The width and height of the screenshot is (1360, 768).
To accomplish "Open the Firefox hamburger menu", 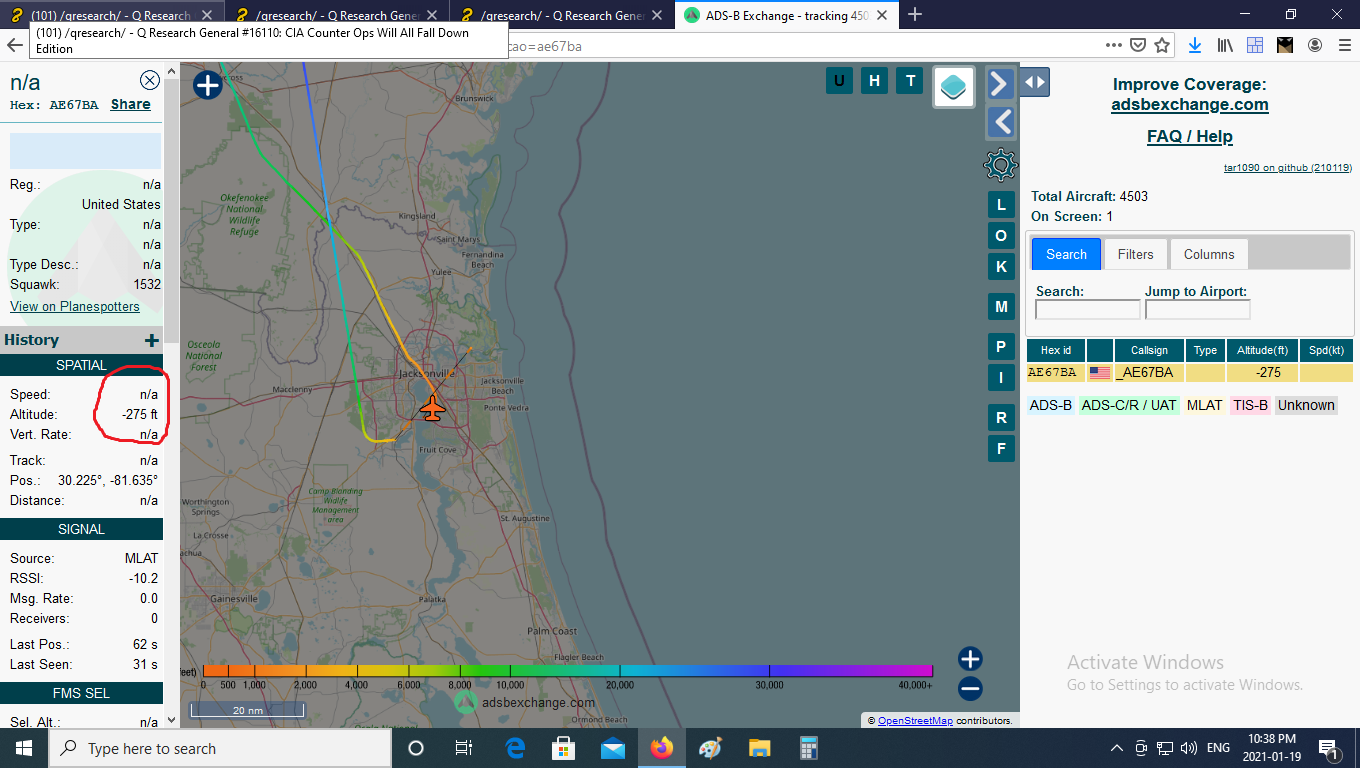I will [1345, 45].
